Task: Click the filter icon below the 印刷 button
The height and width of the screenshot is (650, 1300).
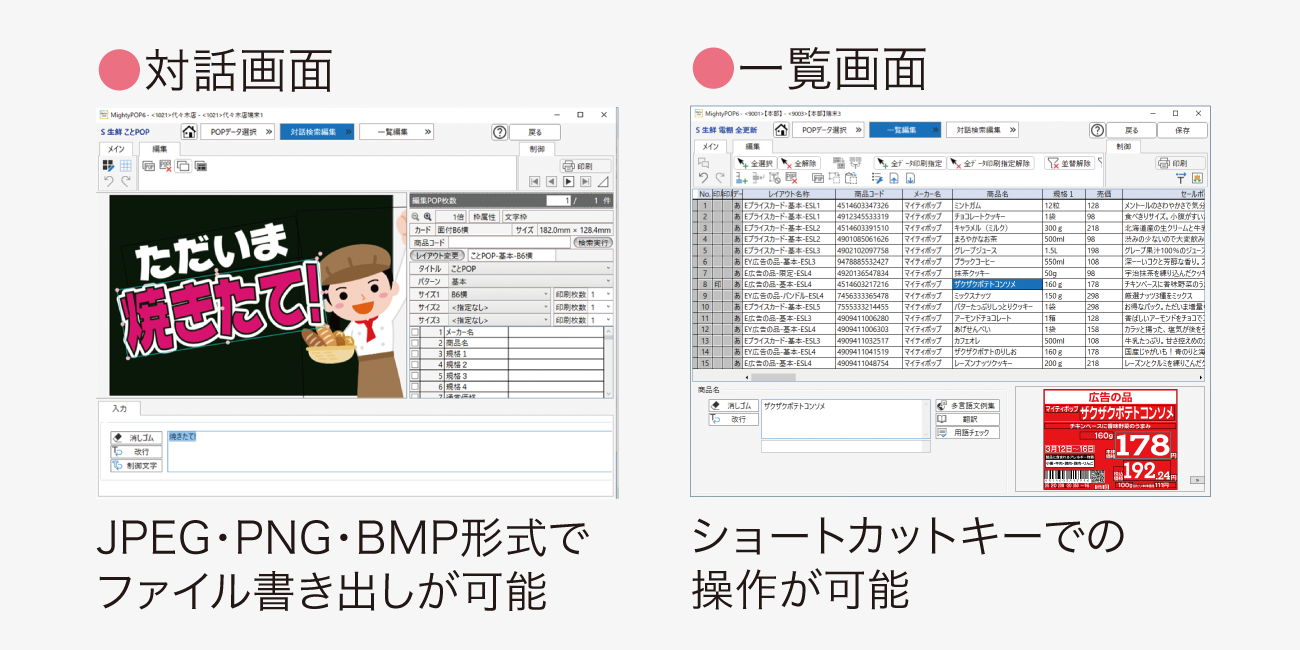Action: 1180,180
